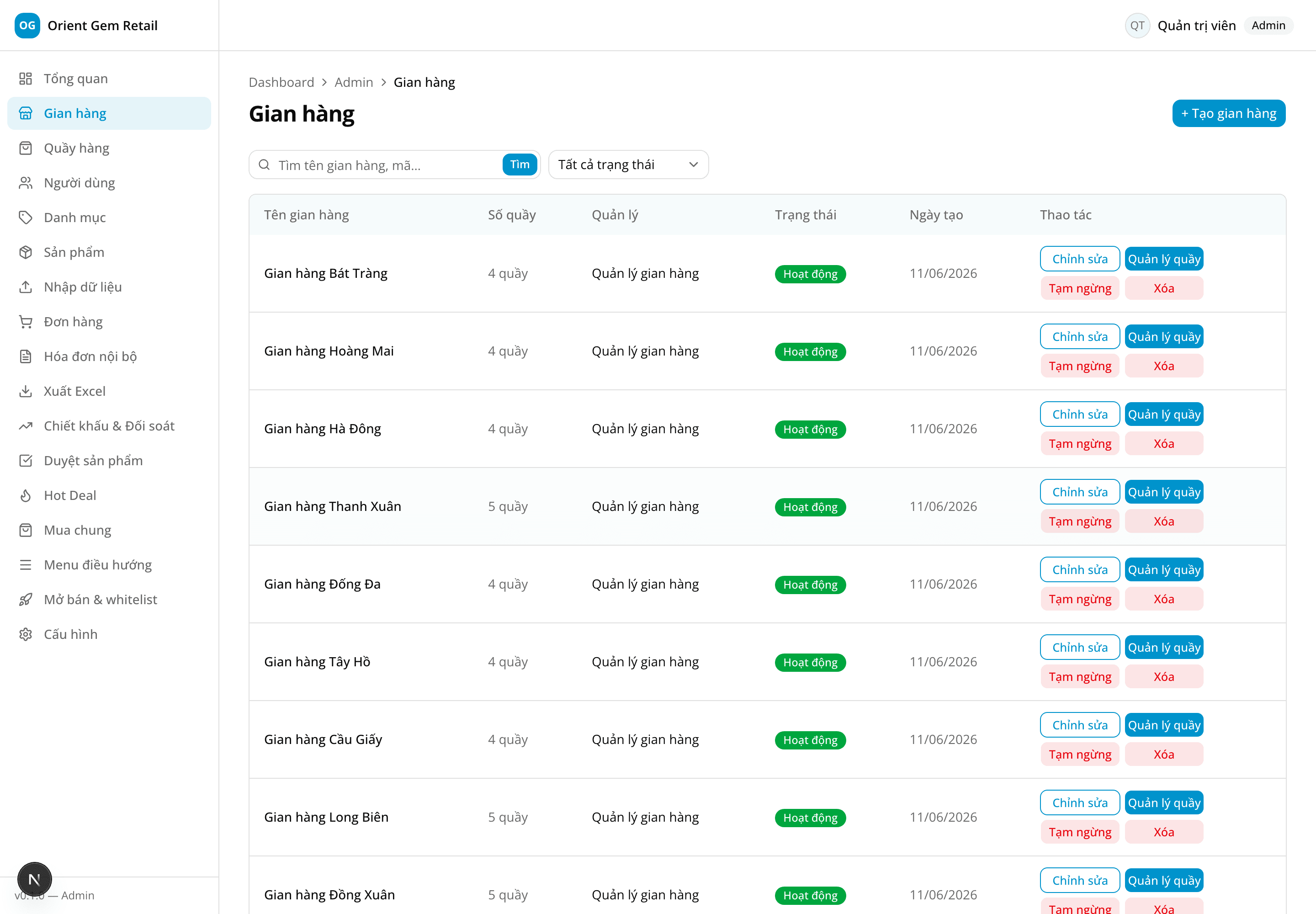Open Quản lý quầy for Gian hàng Hoàng Mai
The width and height of the screenshot is (1316, 914).
(1164, 337)
